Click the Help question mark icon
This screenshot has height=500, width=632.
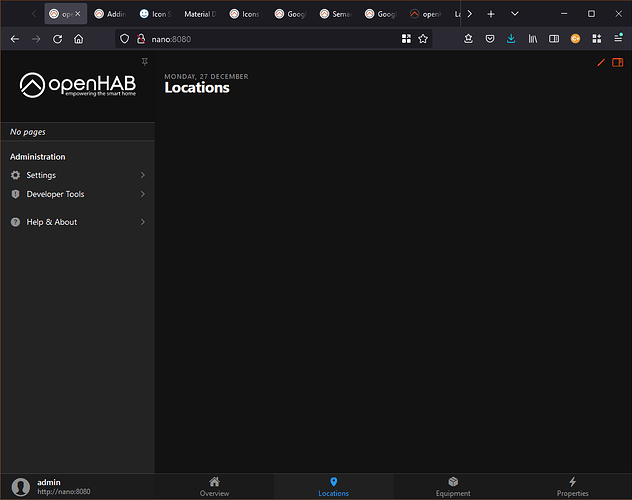pos(15,222)
